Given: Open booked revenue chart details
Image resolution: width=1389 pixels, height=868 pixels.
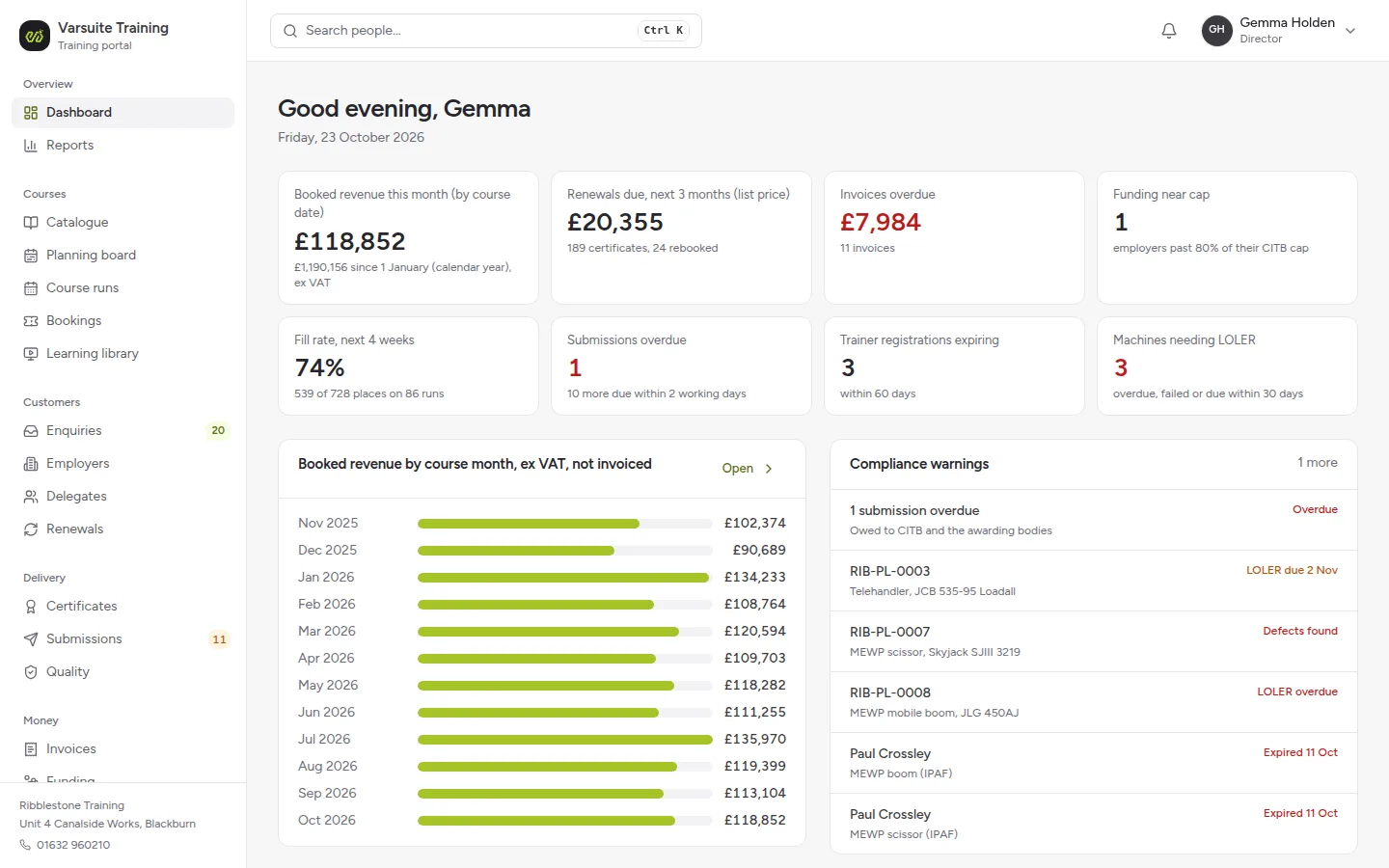Looking at the screenshot, I should click(x=748, y=469).
